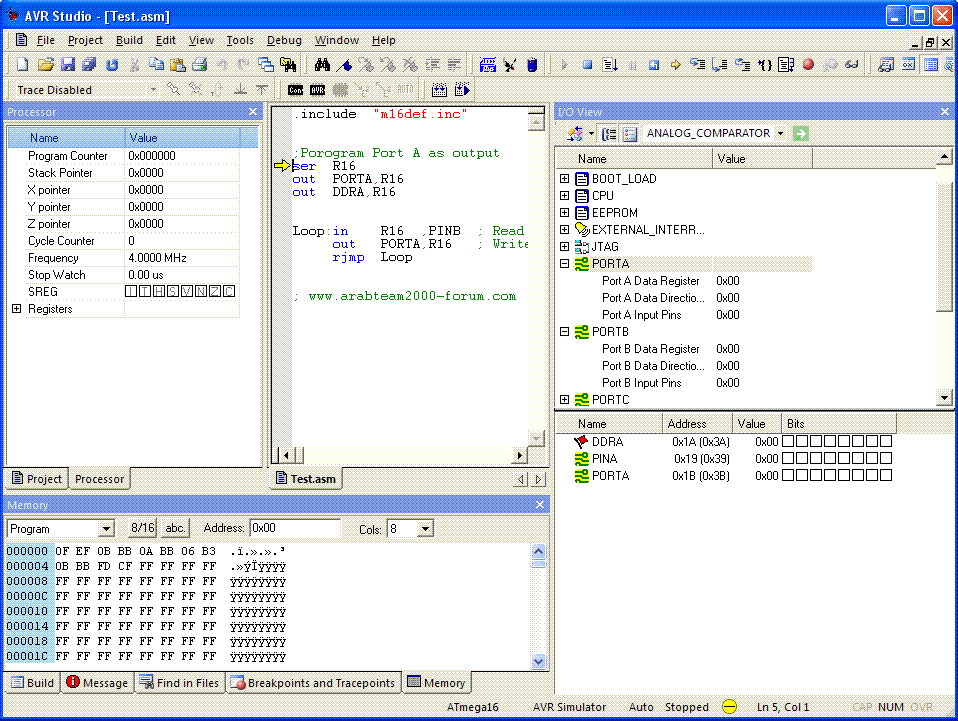Click the abc. button in Memory panel

175,528
